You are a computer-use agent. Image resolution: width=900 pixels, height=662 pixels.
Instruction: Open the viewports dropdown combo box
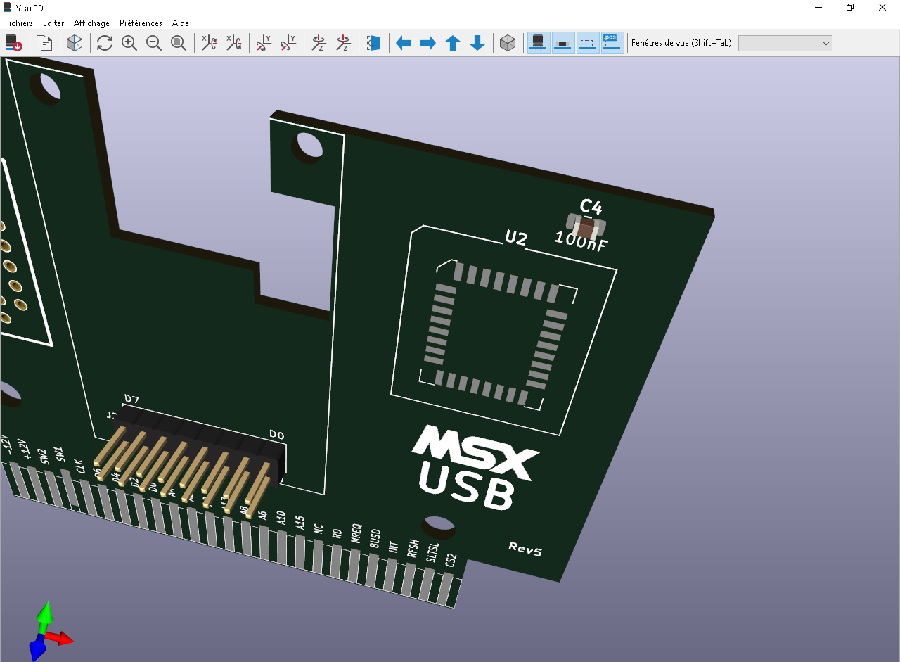tap(785, 43)
